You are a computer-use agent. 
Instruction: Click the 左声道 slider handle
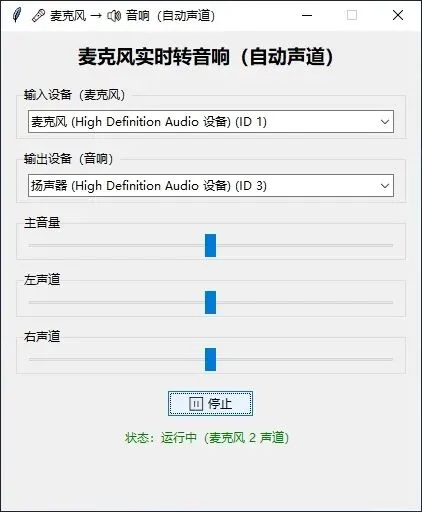point(210,302)
